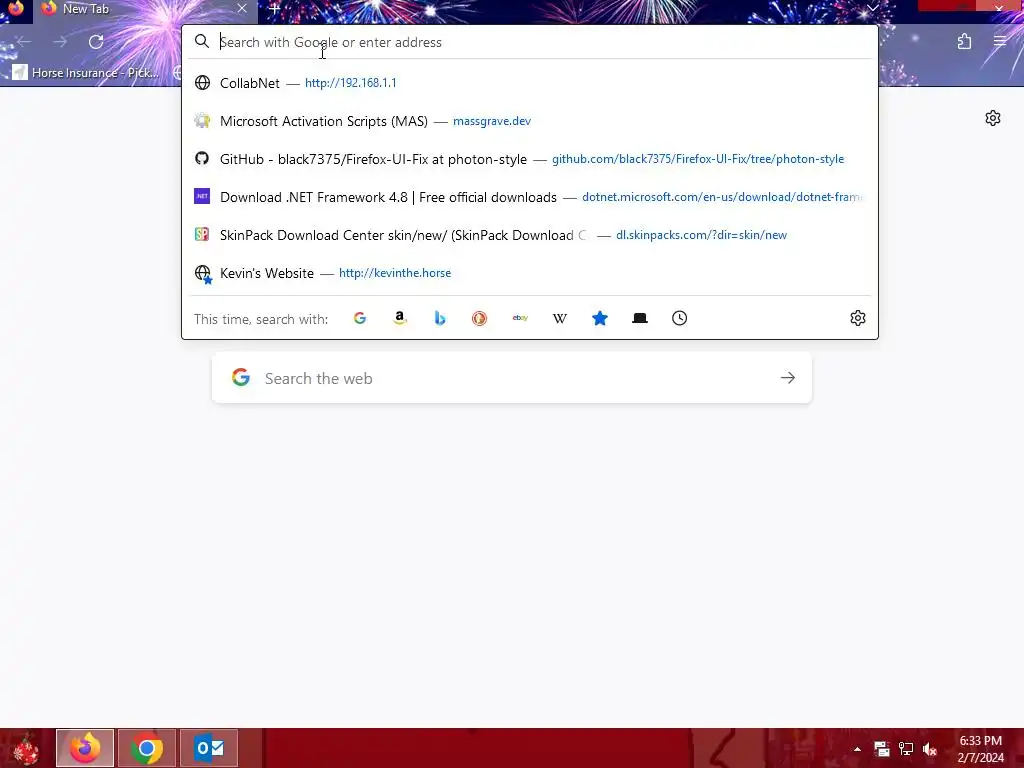The width and height of the screenshot is (1024, 768).
Task: Open Outlook from taskbar
Action: coord(209,748)
